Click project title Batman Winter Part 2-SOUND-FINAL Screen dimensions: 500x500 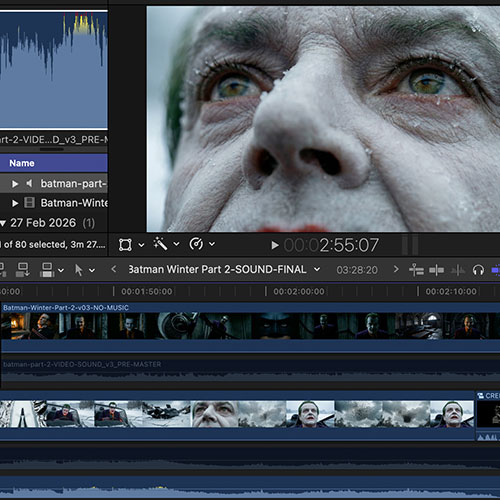pos(217,269)
